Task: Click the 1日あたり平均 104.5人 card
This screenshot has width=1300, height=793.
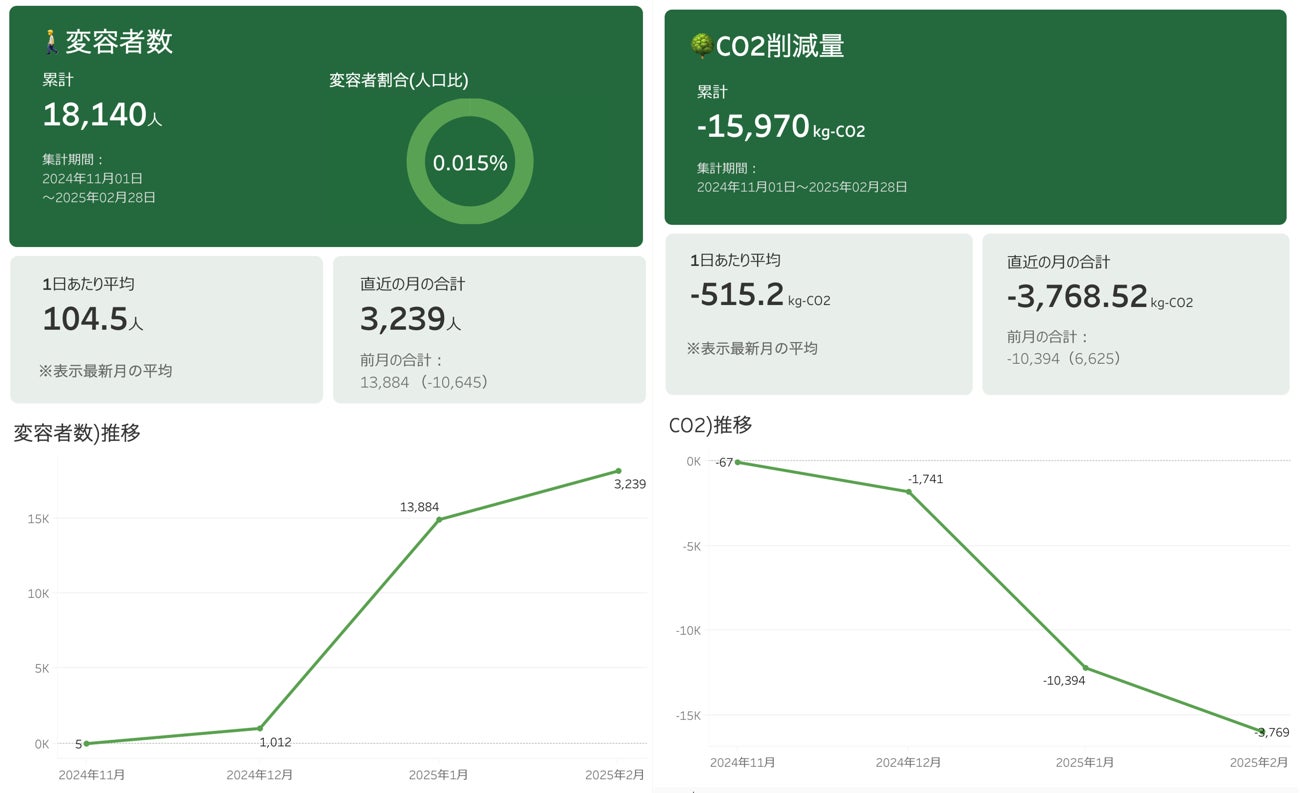Action: [166, 330]
